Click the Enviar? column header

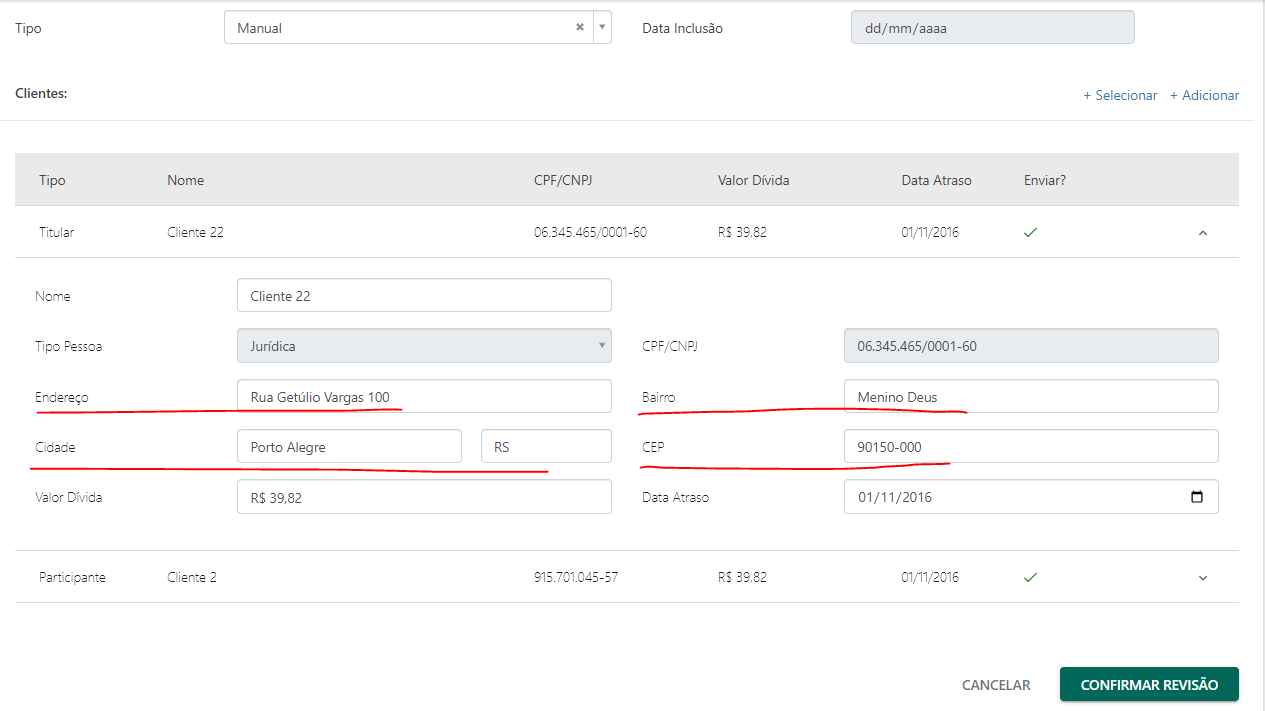pos(1045,181)
